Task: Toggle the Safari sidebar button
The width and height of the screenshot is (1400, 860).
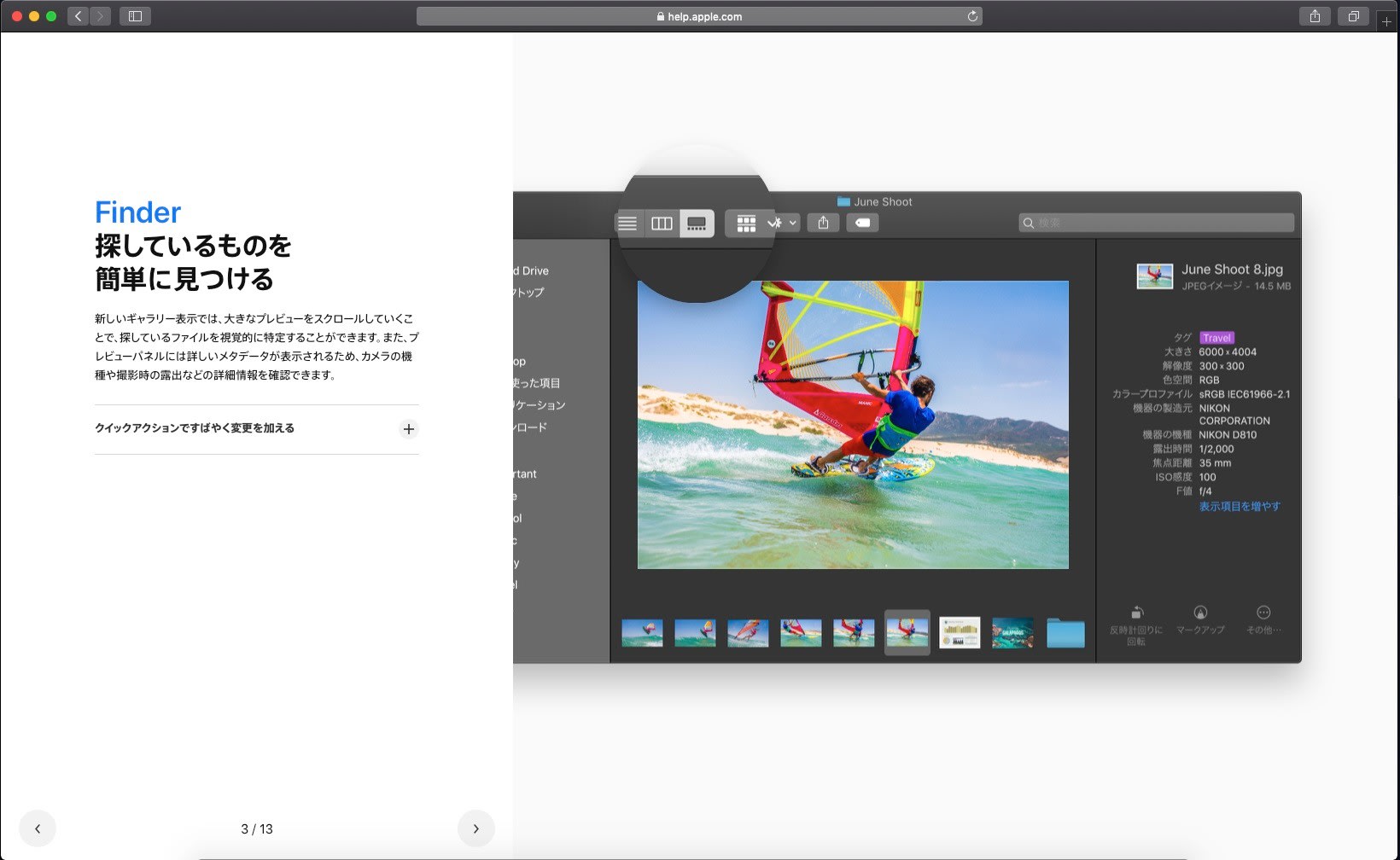Action: point(135,16)
